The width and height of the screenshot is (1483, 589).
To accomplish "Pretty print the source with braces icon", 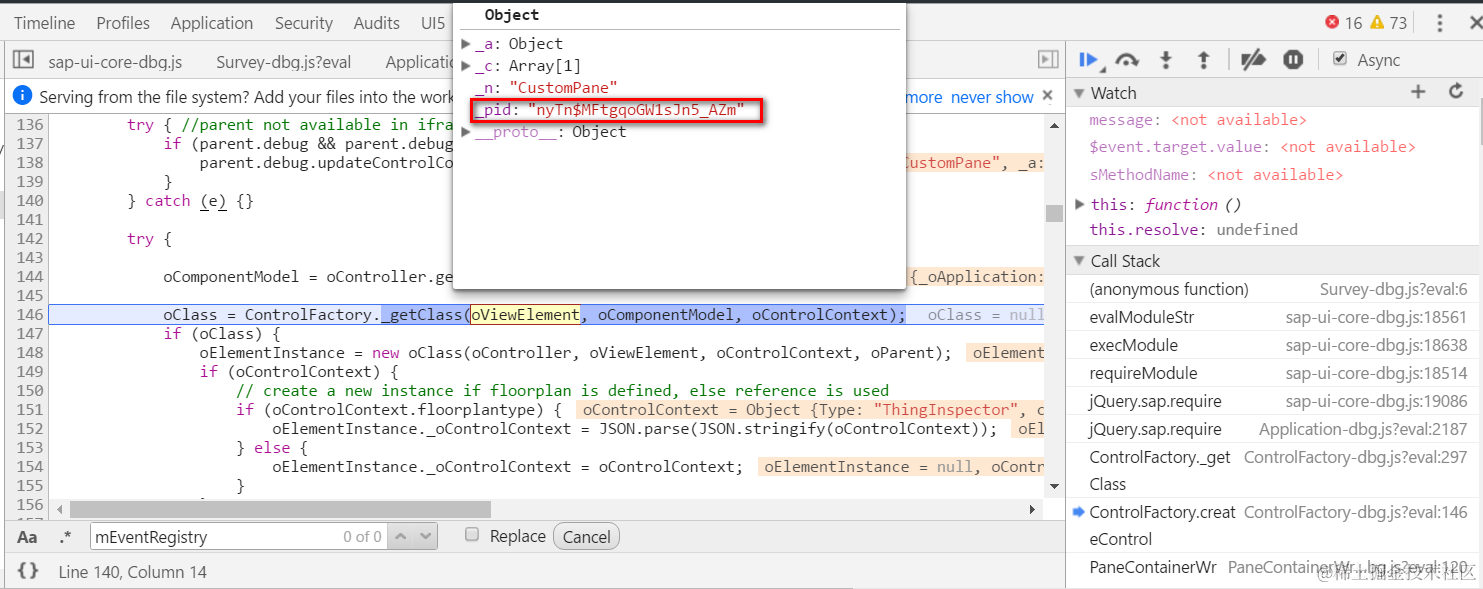I will click(x=28, y=571).
